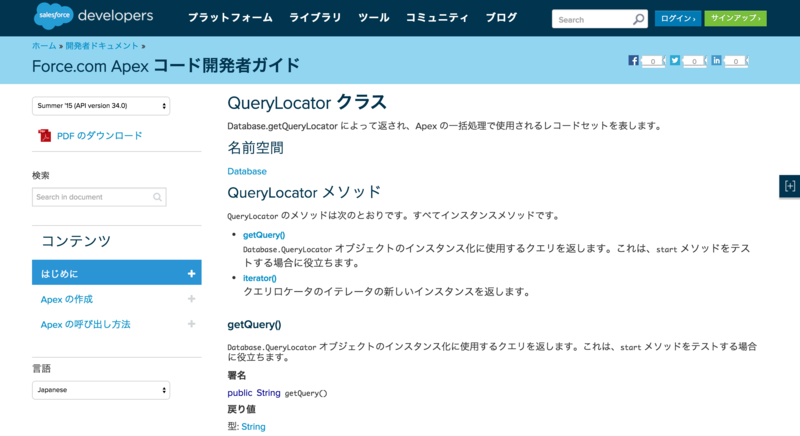Viewport: 800px width, 436px height.
Task: Click the Force.com Apex コード開発者ガイド title
Action: pos(166,66)
